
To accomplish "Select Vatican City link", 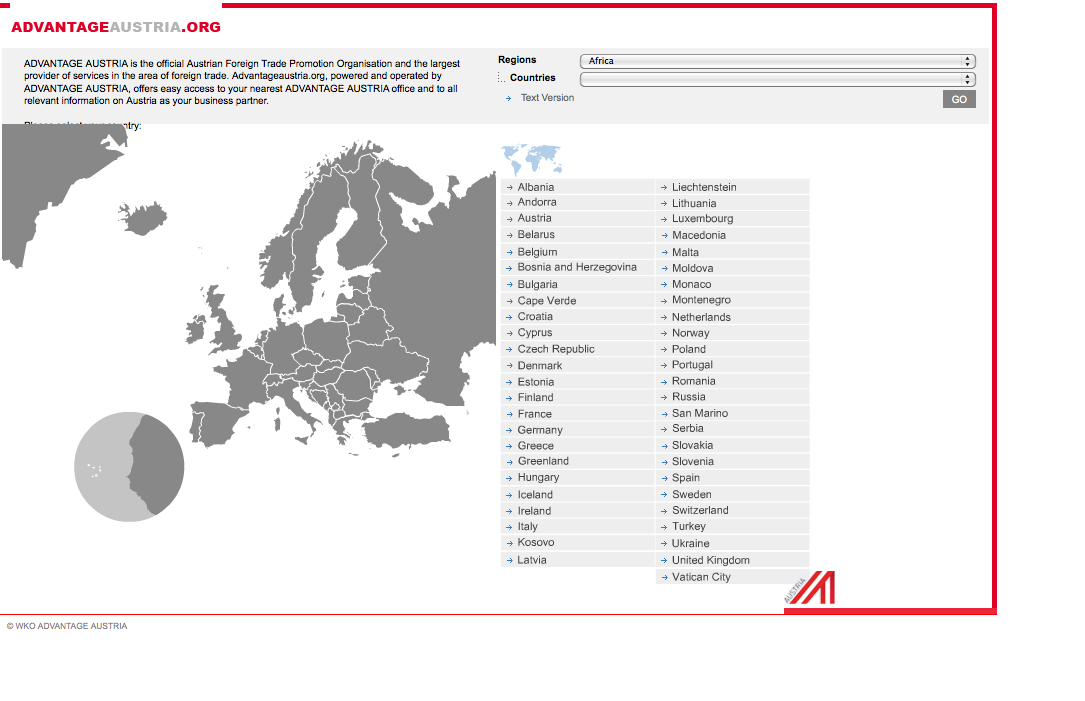I will click(701, 576).
